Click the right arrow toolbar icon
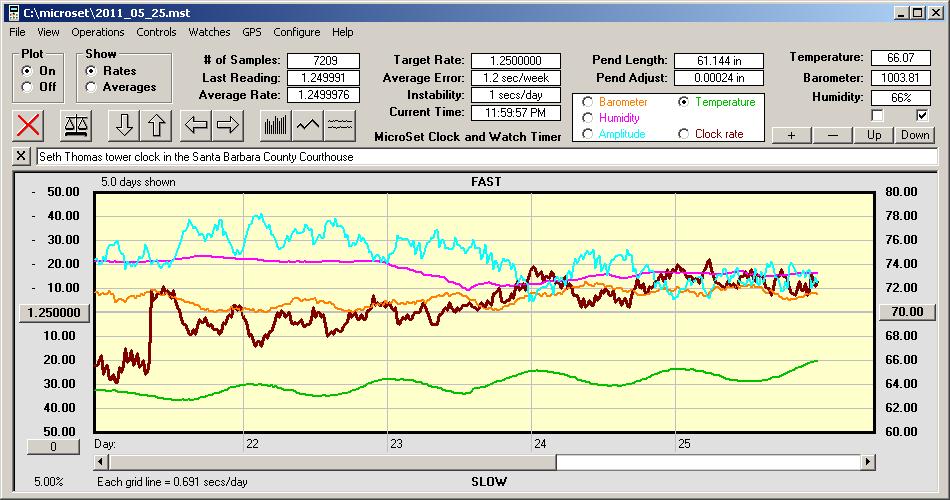 (228, 126)
